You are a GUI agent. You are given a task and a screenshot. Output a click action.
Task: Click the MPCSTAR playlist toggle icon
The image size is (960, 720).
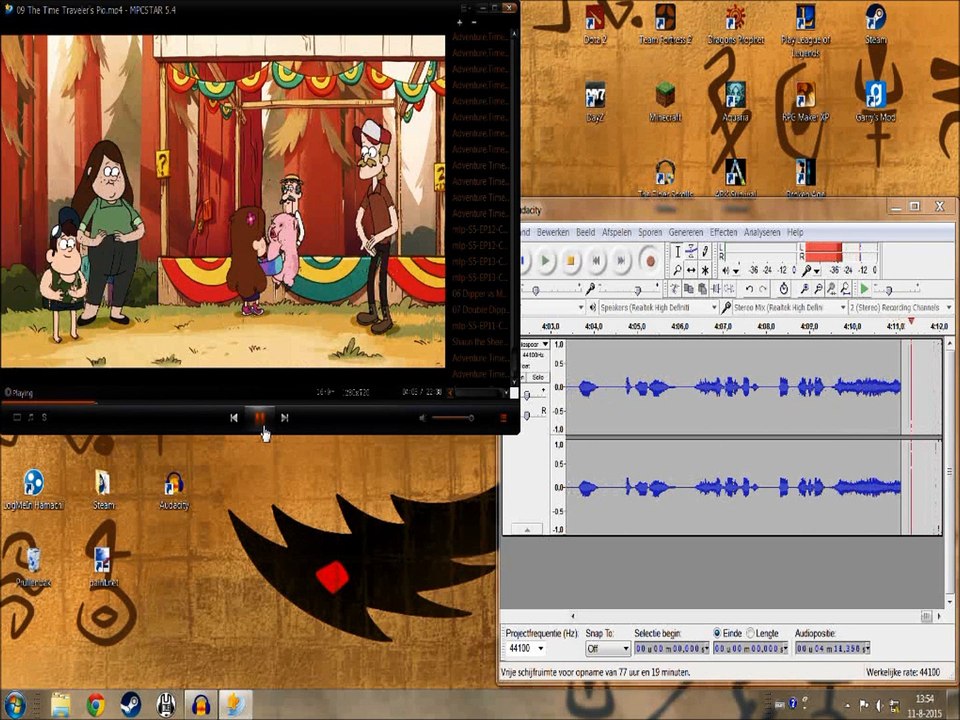(x=503, y=418)
